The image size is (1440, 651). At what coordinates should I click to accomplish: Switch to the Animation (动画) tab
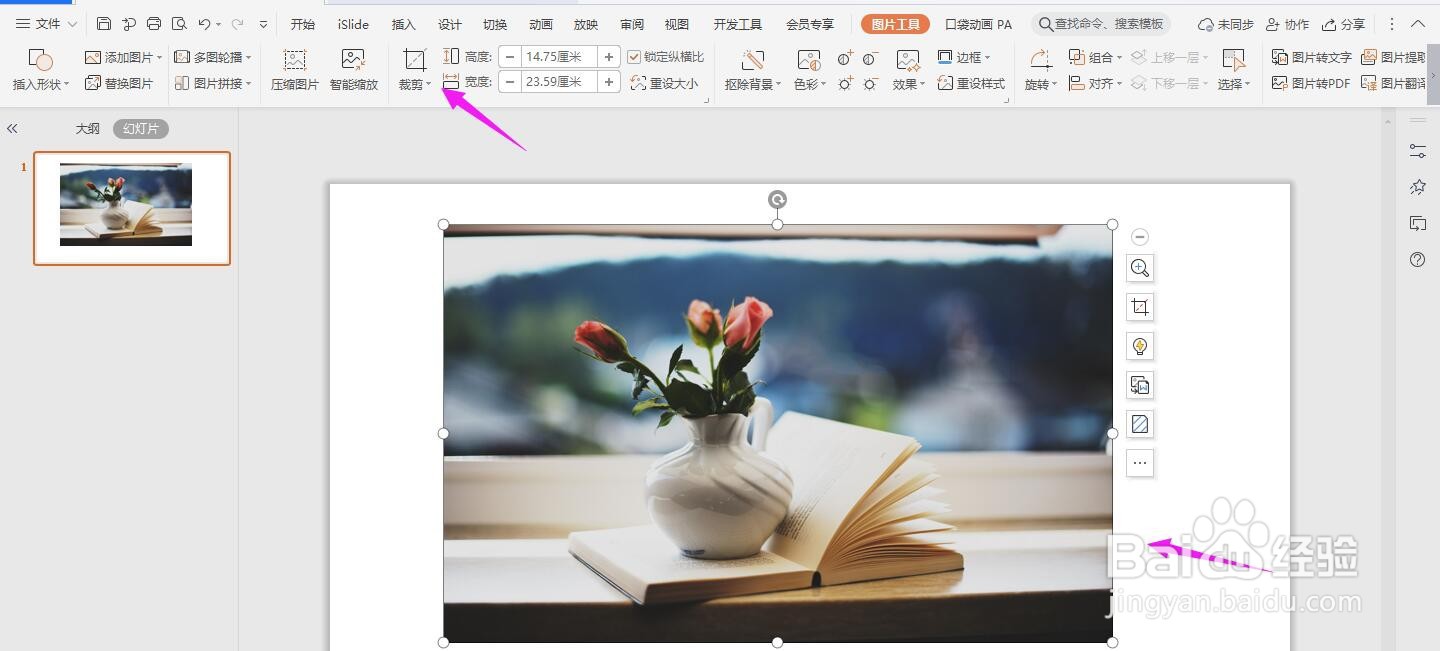click(x=541, y=24)
